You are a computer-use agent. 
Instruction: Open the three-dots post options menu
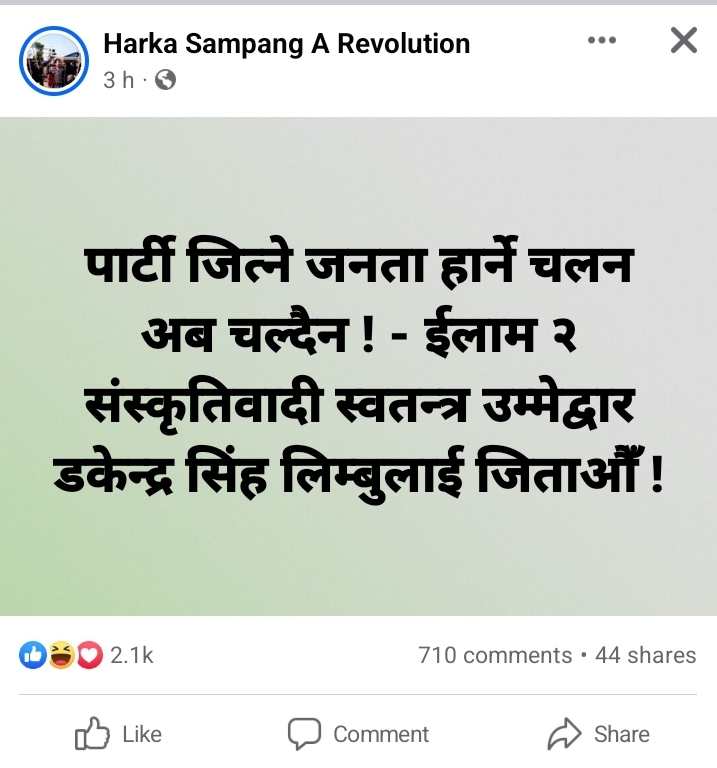pyautogui.click(x=601, y=40)
